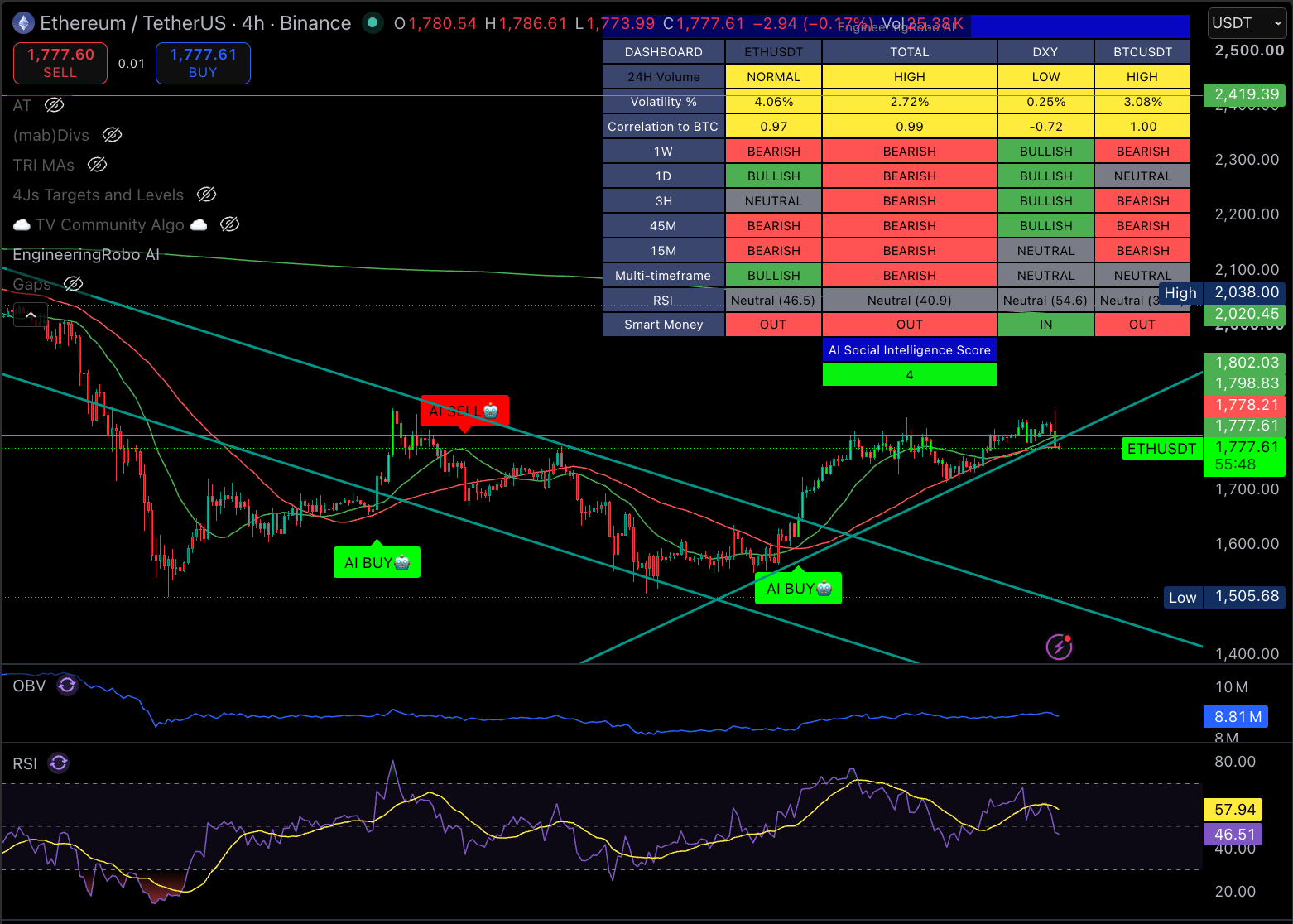Click the blue OBV 8.81 M value tag
Screen dimensions: 1293x924
coord(1237,717)
